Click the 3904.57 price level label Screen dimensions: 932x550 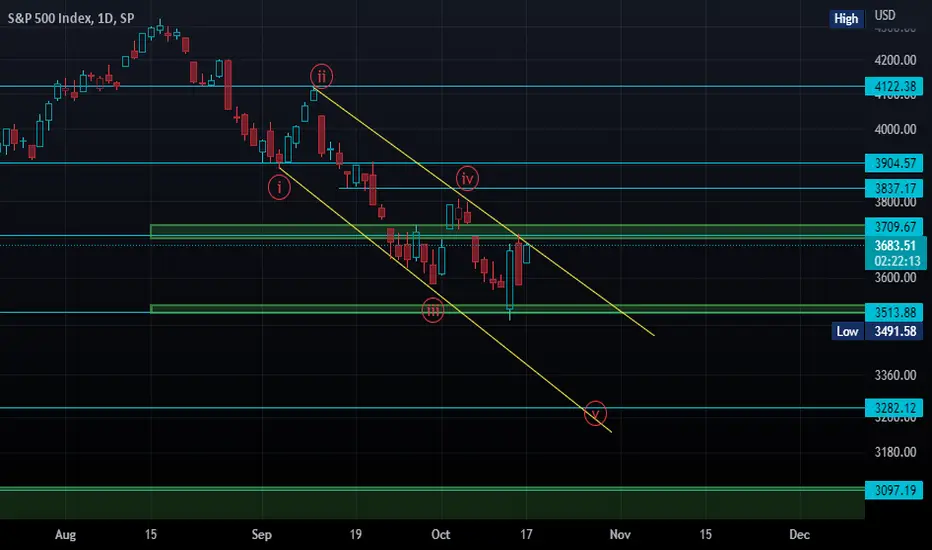pyautogui.click(x=895, y=163)
